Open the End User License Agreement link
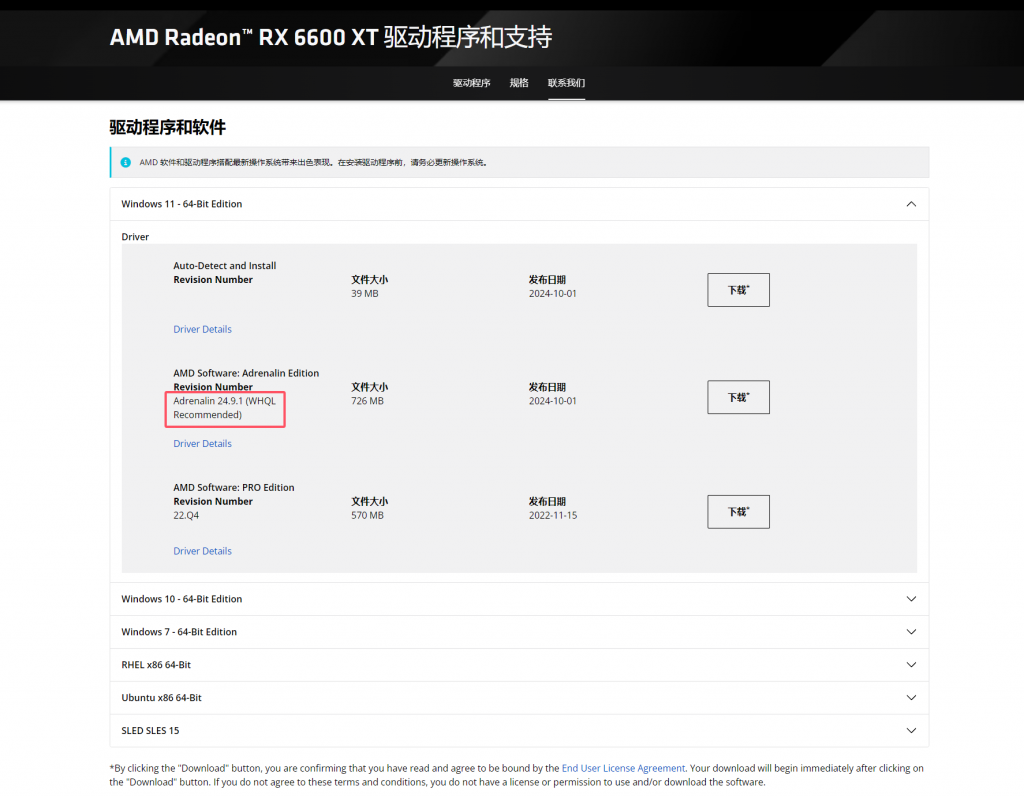The image size is (1024, 797). [623, 768]
